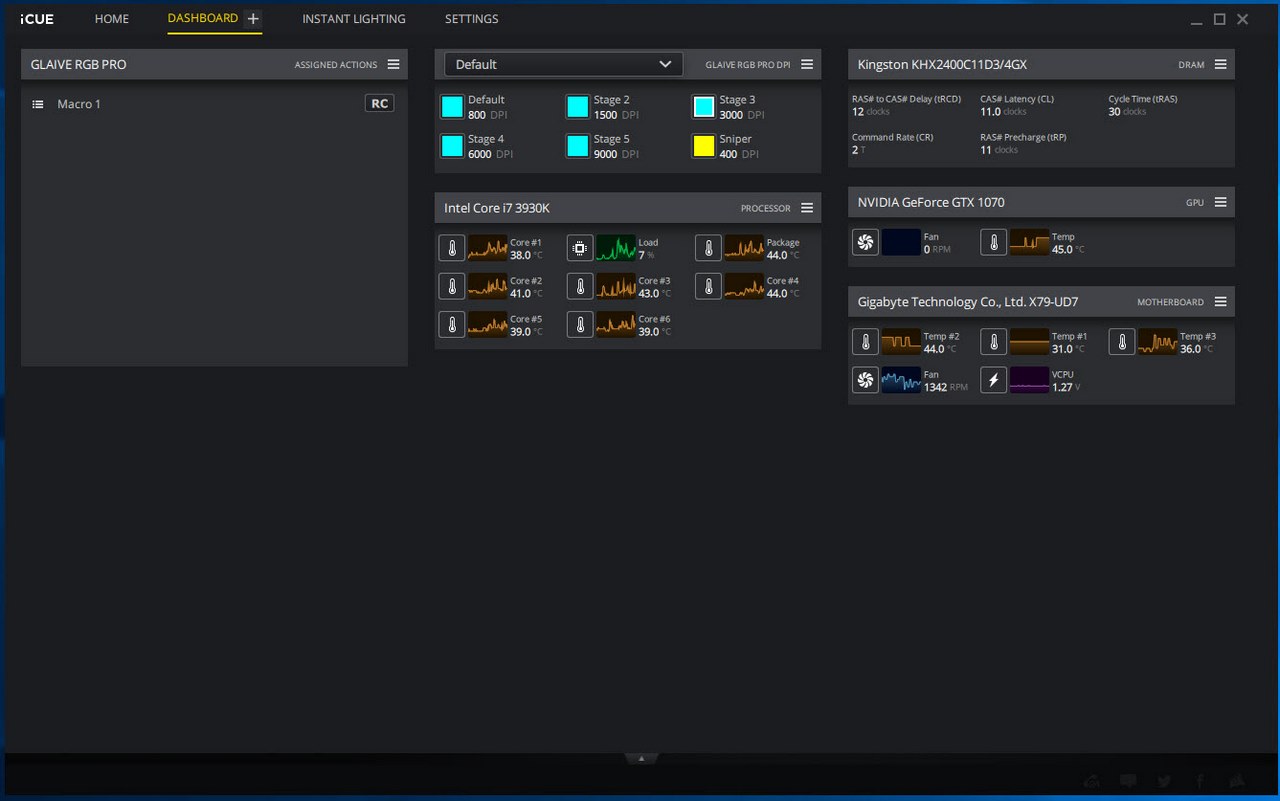The height and width of the screenshot is (801, 1280).
Task: Open the Twitter icon in bottom bar
Action: [1164, 782]
